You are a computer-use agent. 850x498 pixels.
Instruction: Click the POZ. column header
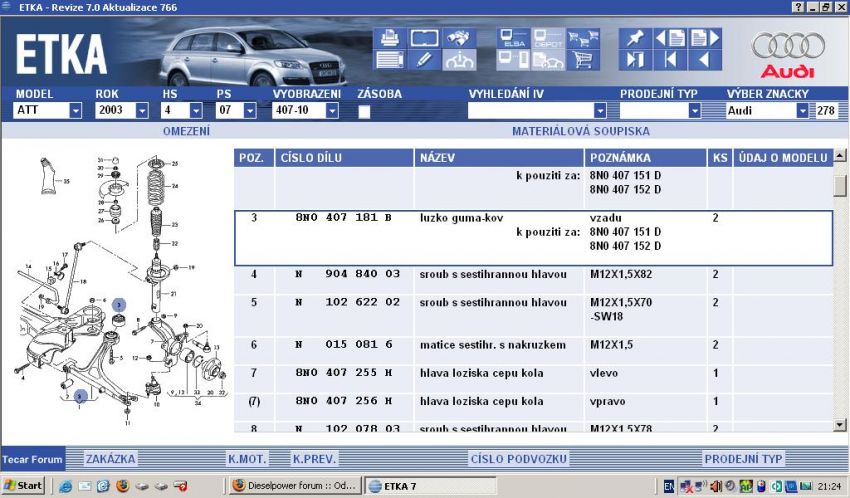(x=254, y=158)
